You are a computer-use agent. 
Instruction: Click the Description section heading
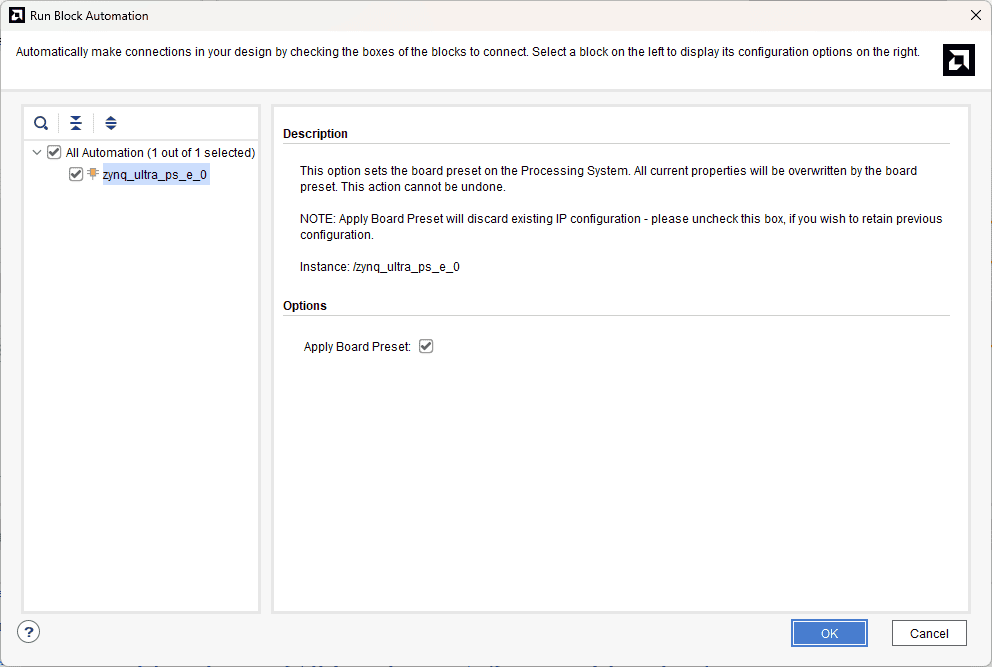(x=315, y=134)
